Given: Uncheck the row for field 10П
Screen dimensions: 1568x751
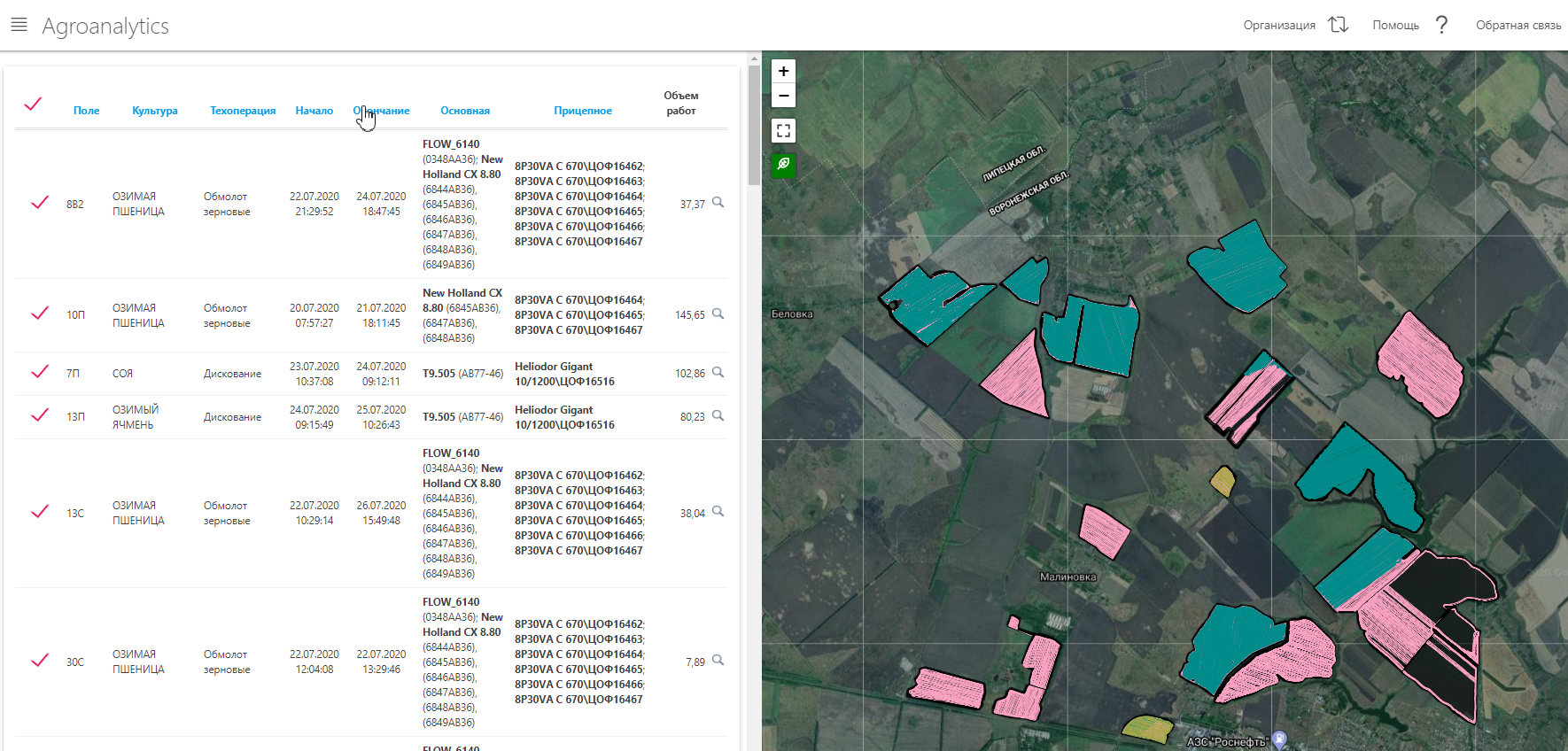Looking at the screenshot, I should point(40,314).
